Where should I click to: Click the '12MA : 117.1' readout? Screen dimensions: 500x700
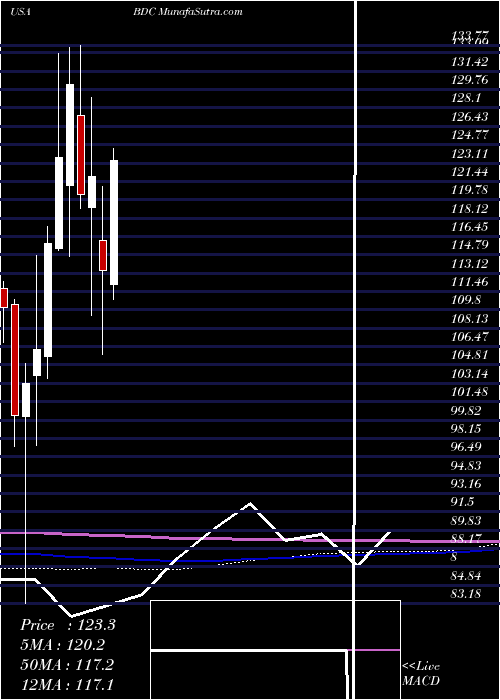(67, 684)
